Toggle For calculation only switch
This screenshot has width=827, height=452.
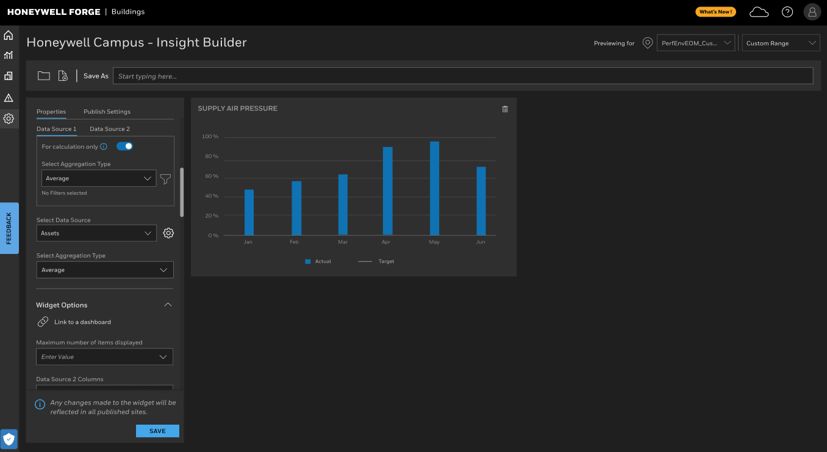[x=124, y=146]
